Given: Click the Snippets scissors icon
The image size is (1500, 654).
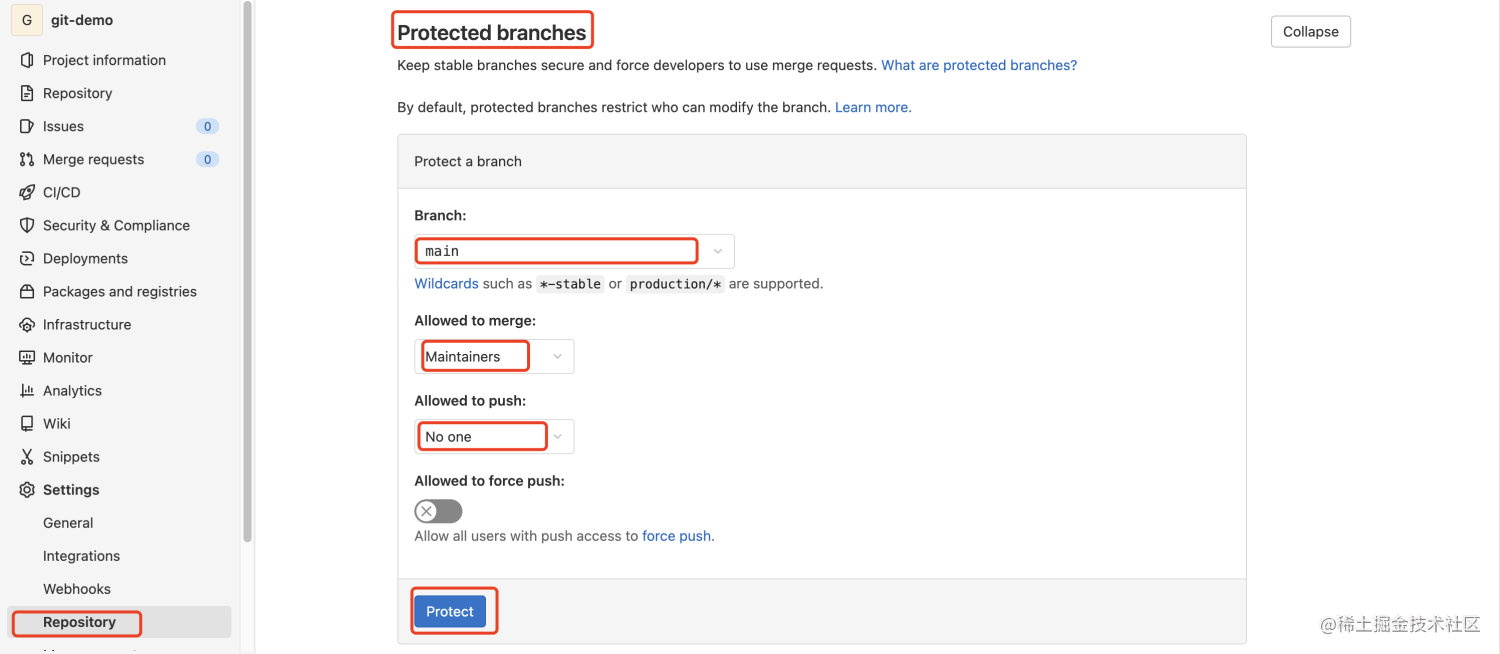Looking at the screenshot, I should pyautogui.click(x=27, y=457).
